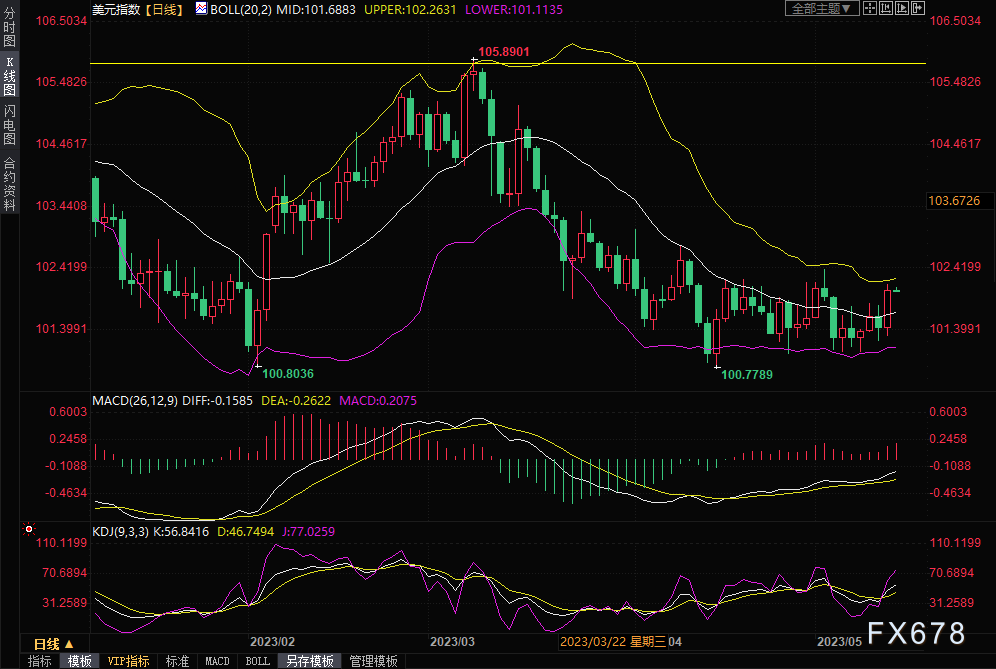
Task: Click the third chart tool icon after 全部主题
Action: (901, 9)
